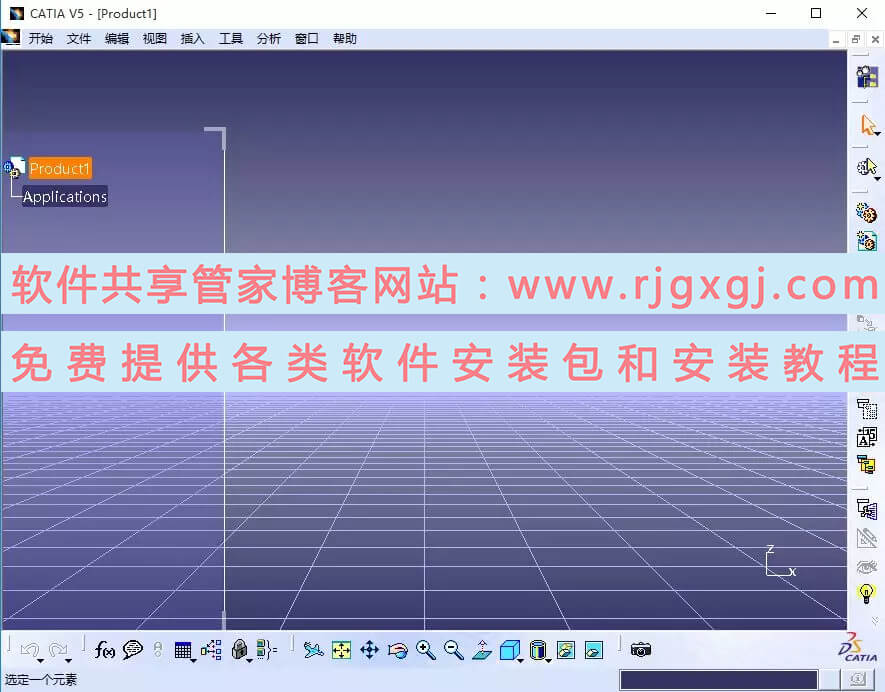Open the Redo history dropdown arrow
Screen dimensions: 885x692
68,661
